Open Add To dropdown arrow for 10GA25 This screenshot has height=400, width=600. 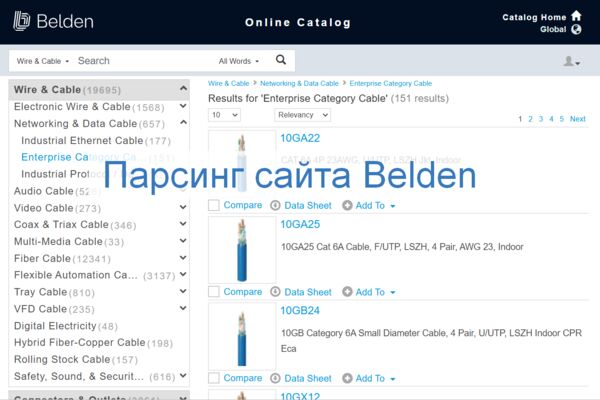(393, 292)
